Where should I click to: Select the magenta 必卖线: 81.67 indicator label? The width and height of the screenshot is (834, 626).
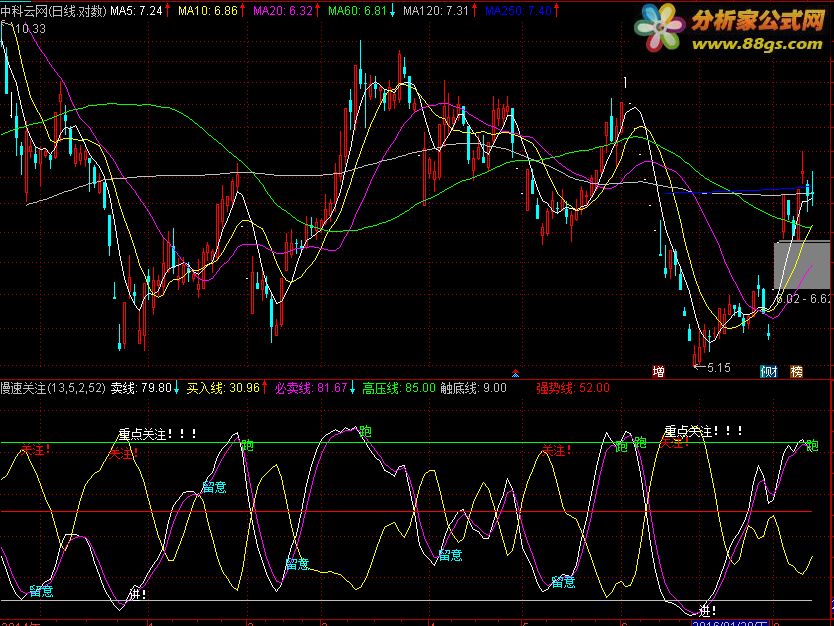311,388
